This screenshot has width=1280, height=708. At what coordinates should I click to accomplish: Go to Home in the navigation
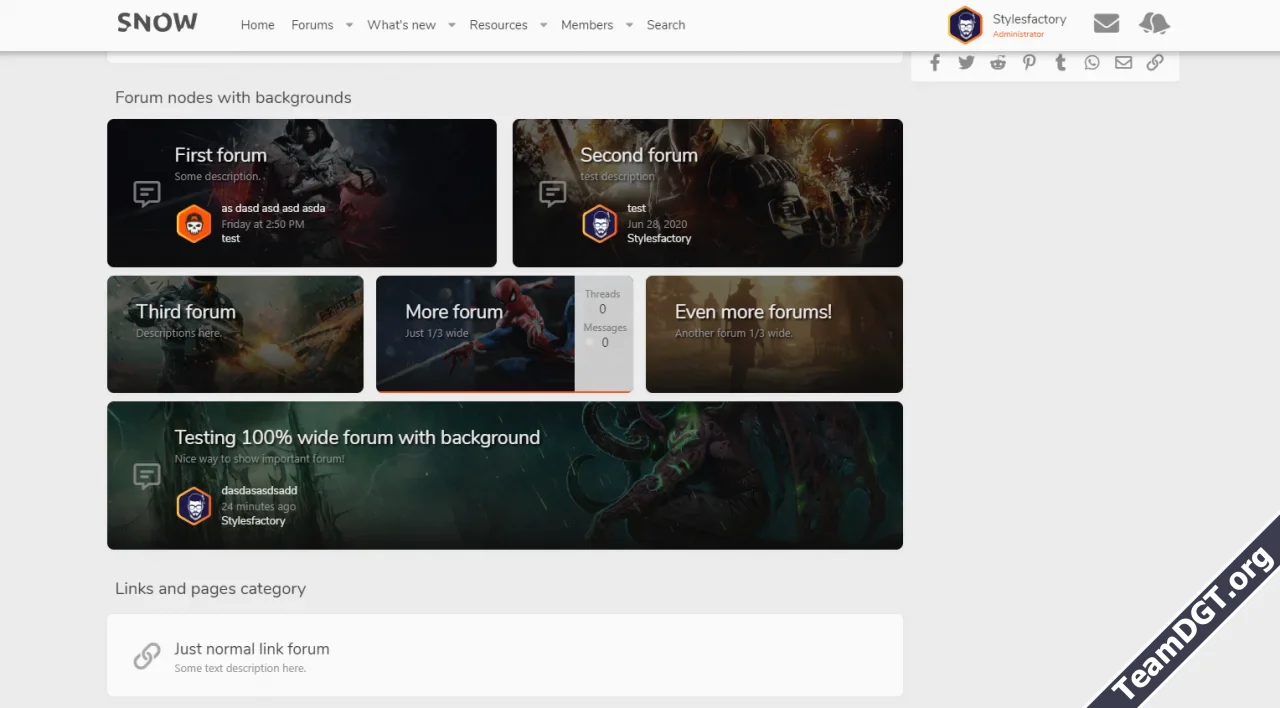[257, 25]
